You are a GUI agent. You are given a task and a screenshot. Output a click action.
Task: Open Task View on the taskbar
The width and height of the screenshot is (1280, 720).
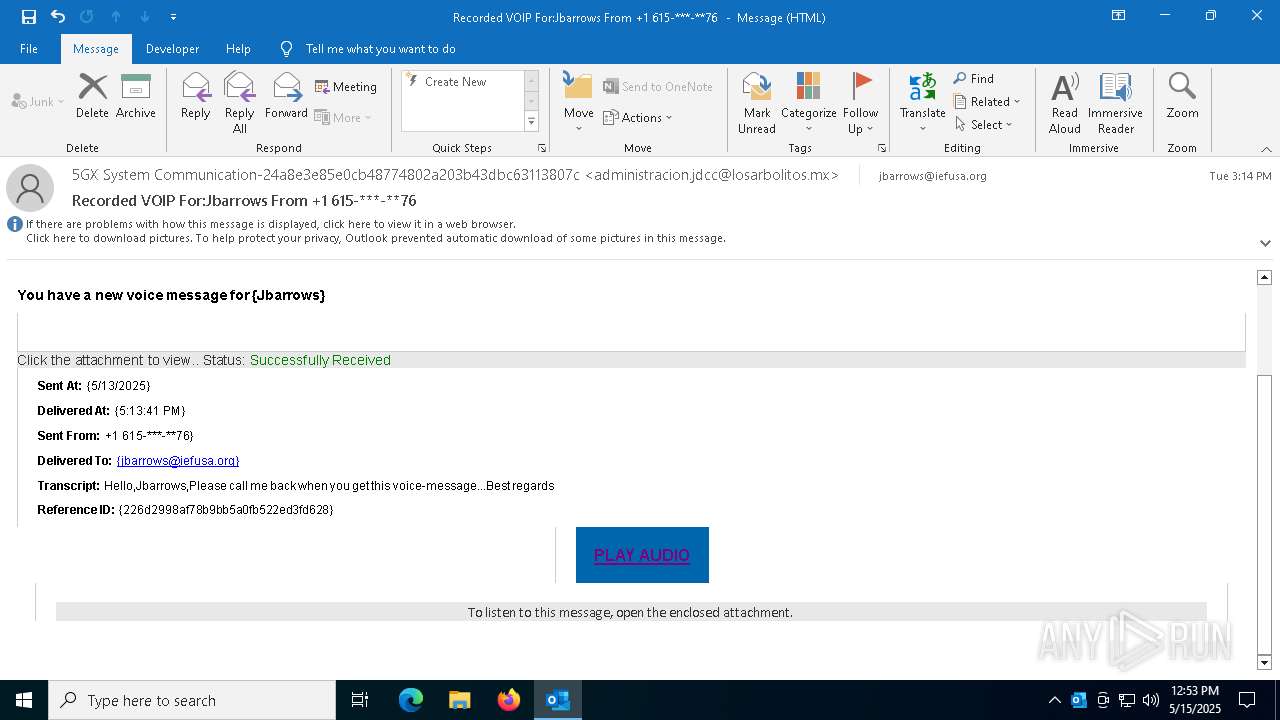click(x=360, y=700)
